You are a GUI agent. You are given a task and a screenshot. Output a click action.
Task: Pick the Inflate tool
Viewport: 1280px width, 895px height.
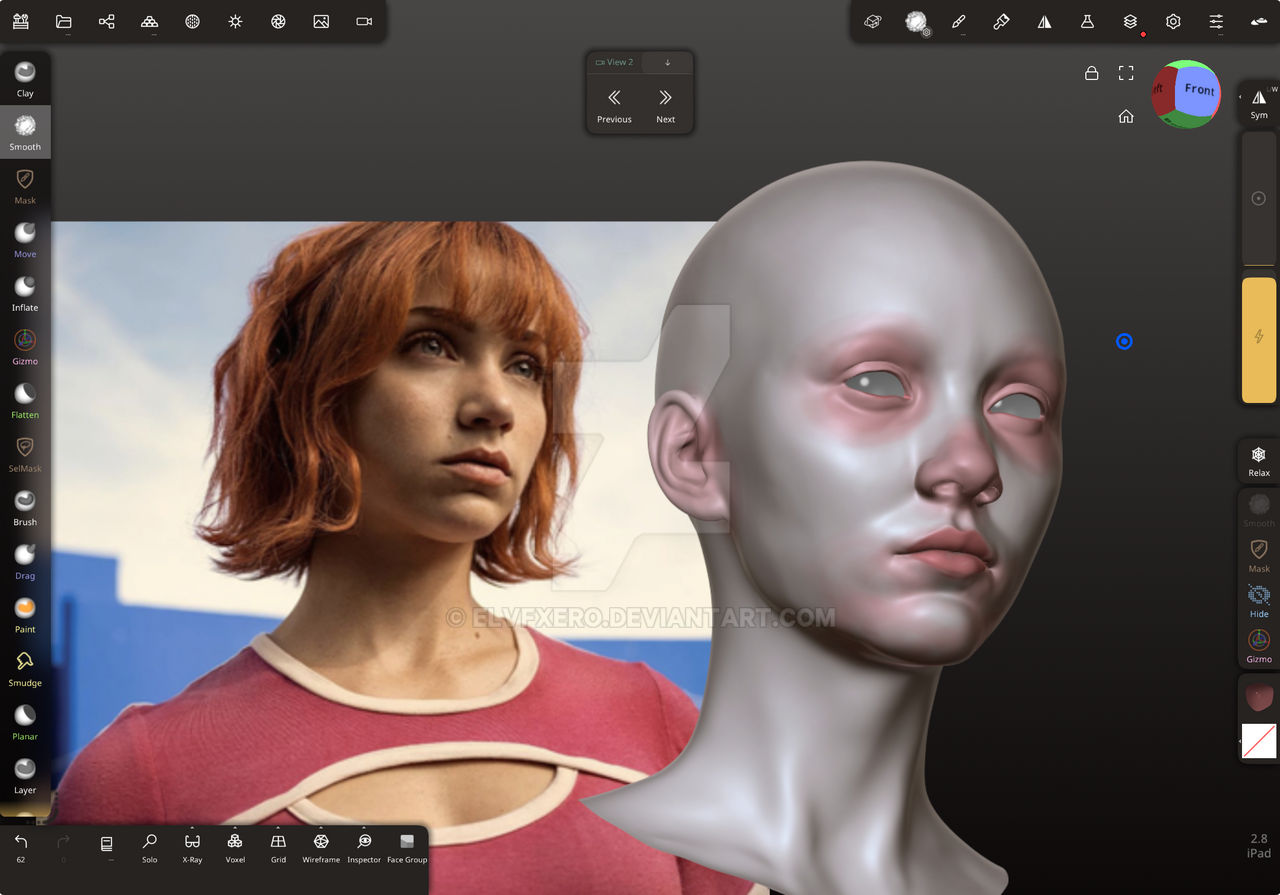[x=25, y=293]
